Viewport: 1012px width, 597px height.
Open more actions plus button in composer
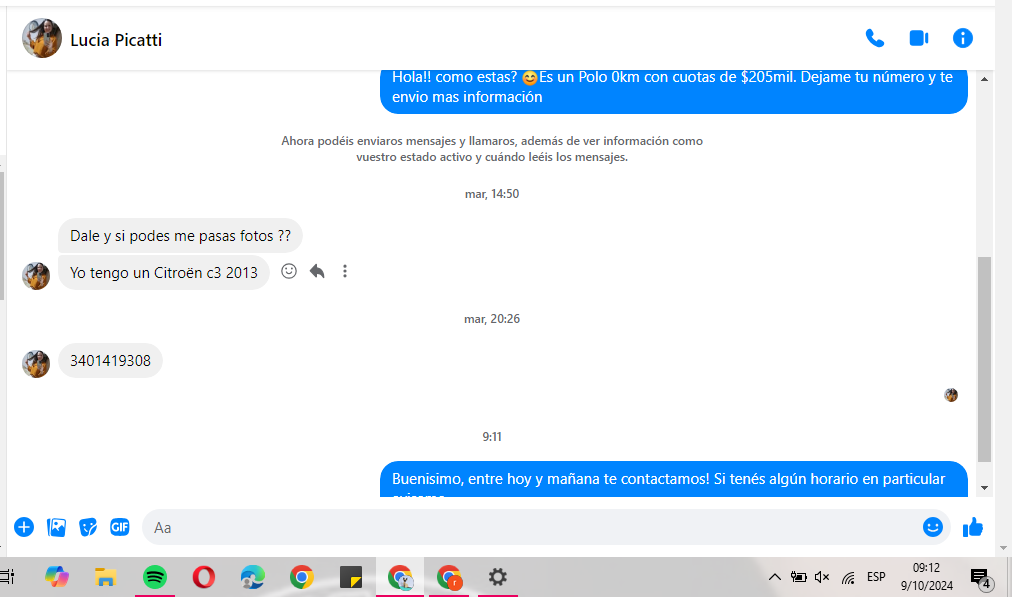24,527
